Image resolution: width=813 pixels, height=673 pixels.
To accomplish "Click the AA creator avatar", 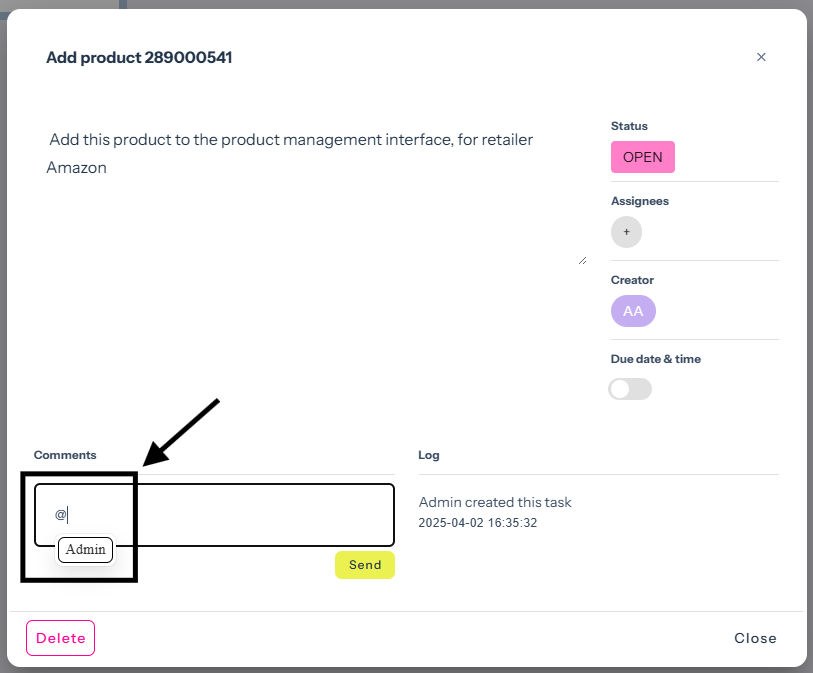I will [633, 311].
